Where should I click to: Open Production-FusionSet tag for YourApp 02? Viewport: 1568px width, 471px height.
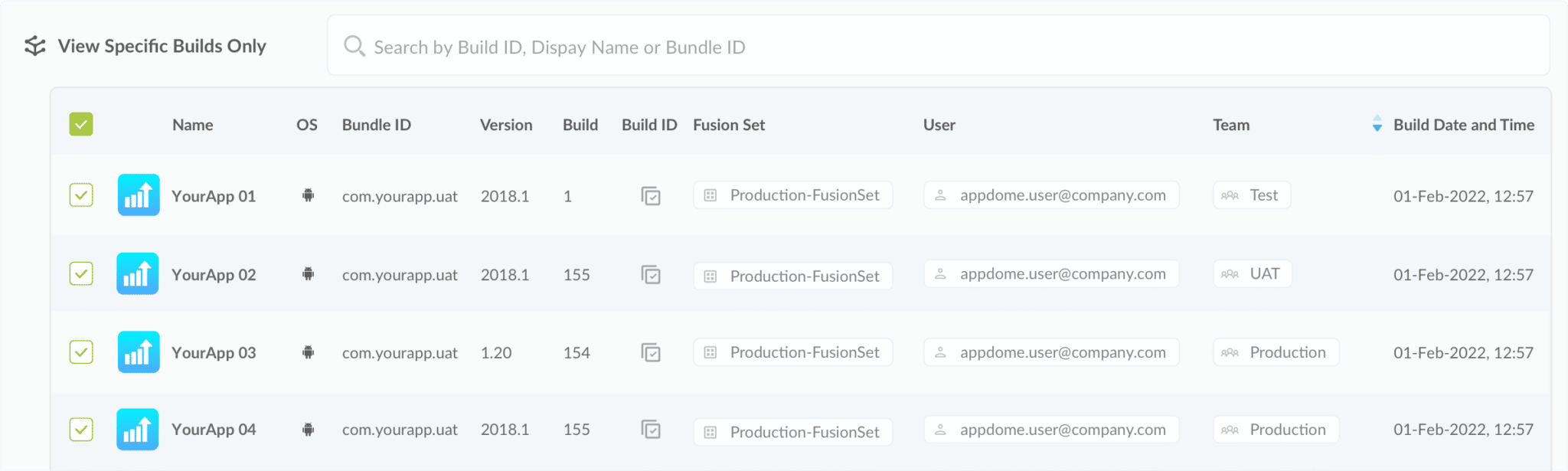click(793, 276)
